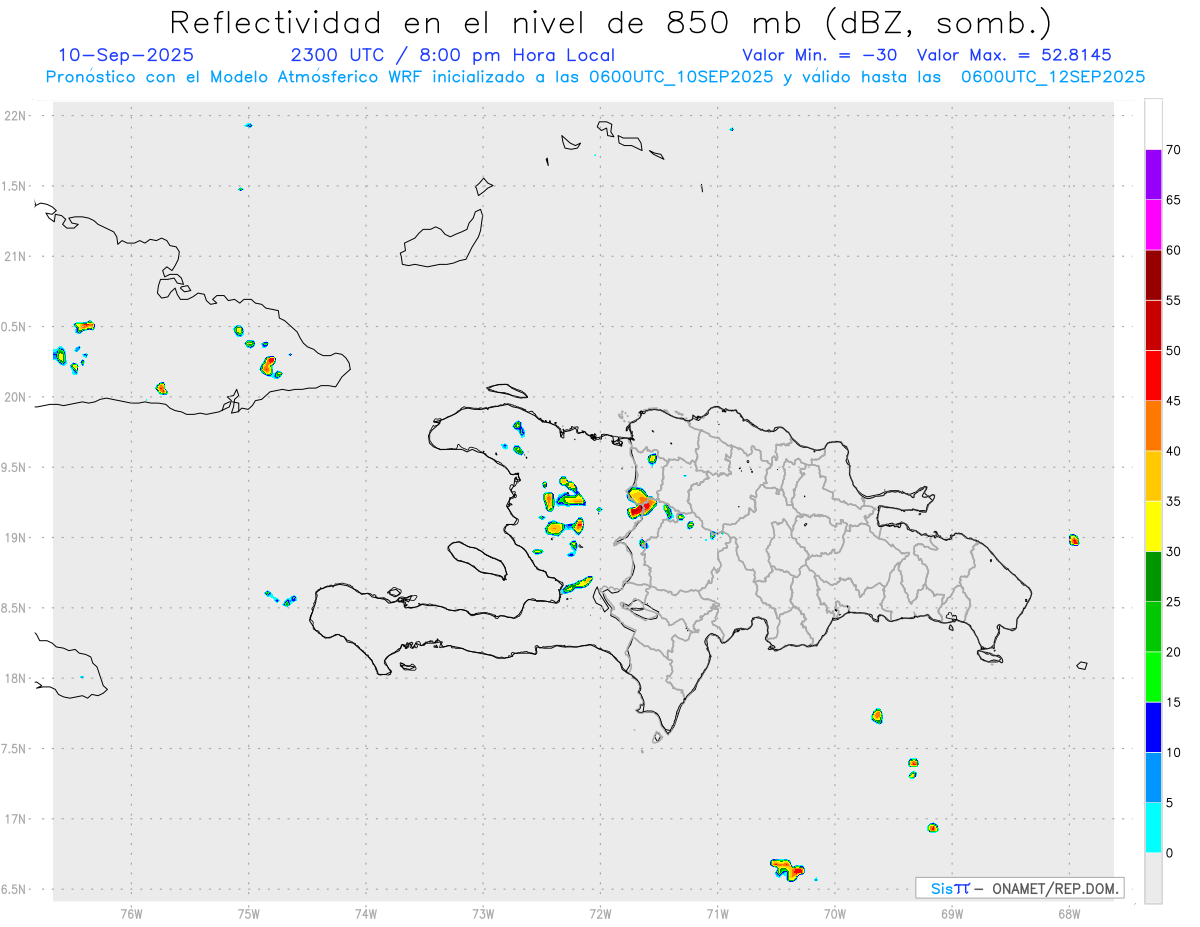Click the colorbar label '5'
The width and height of the screenshot is (1200, 927).
(1169, 803)
